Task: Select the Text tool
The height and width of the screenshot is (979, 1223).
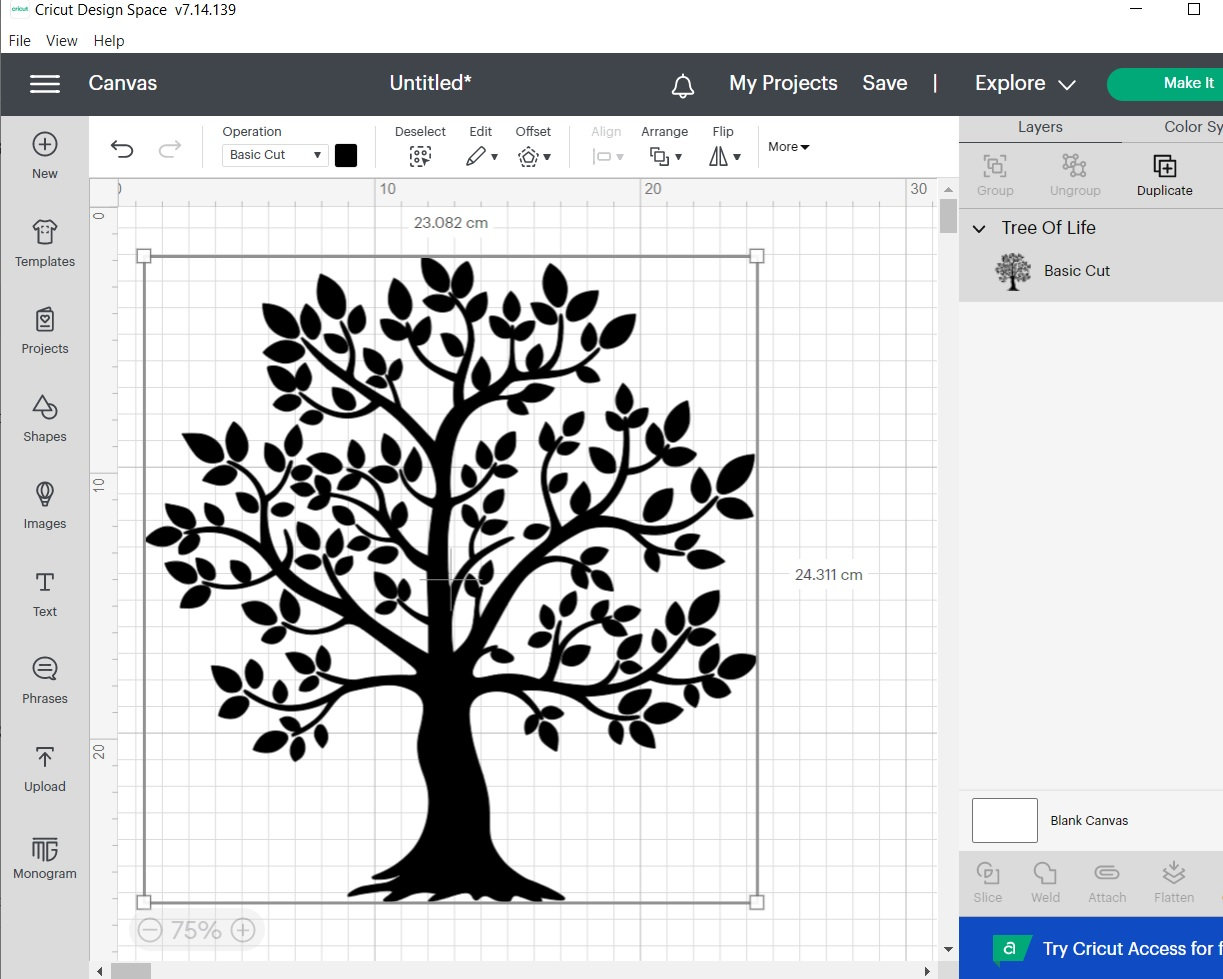Action: [x=44, y=594]
